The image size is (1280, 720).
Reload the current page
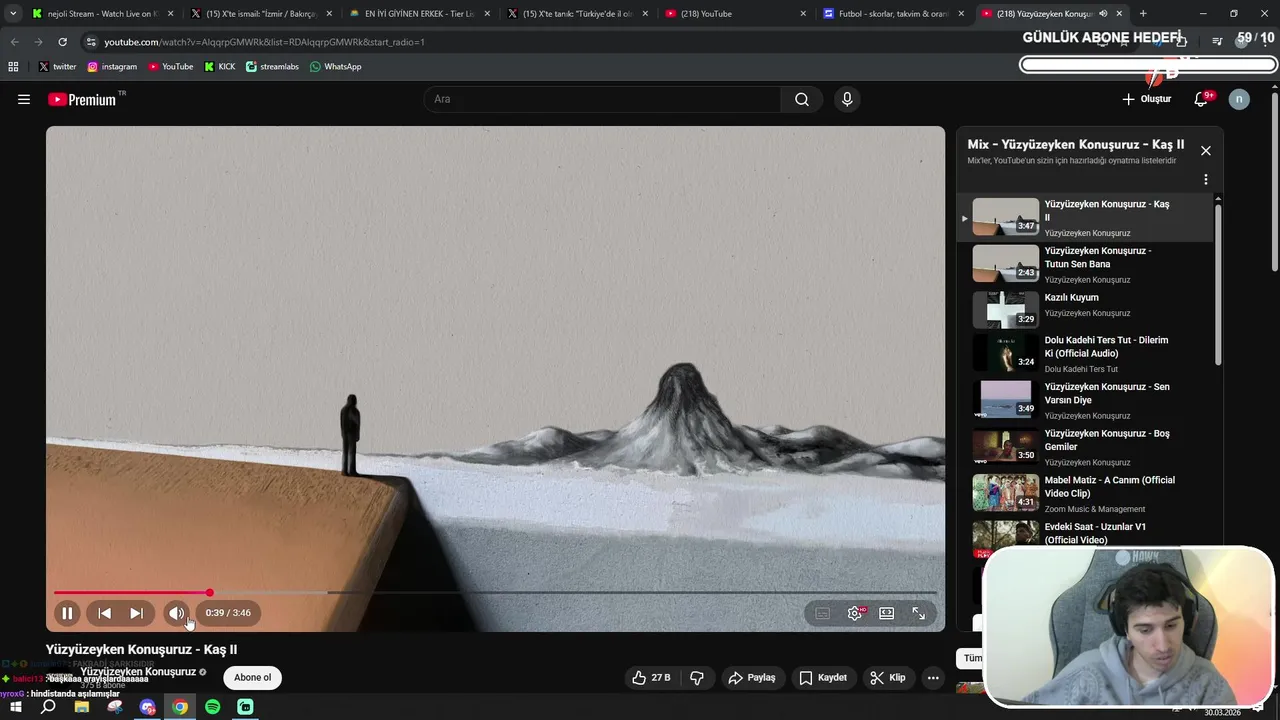pos(62,42)
